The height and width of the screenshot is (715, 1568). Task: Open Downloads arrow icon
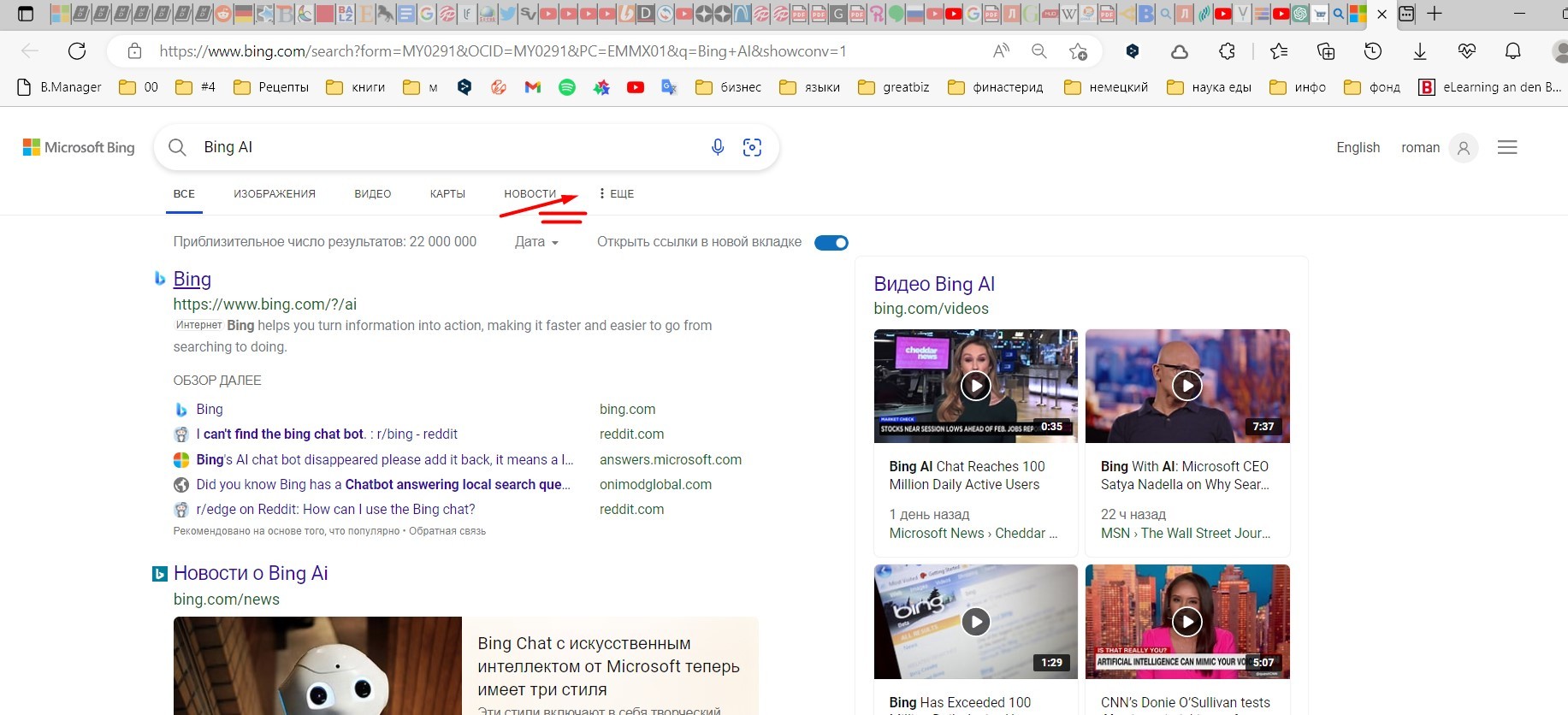point(1420,51)
